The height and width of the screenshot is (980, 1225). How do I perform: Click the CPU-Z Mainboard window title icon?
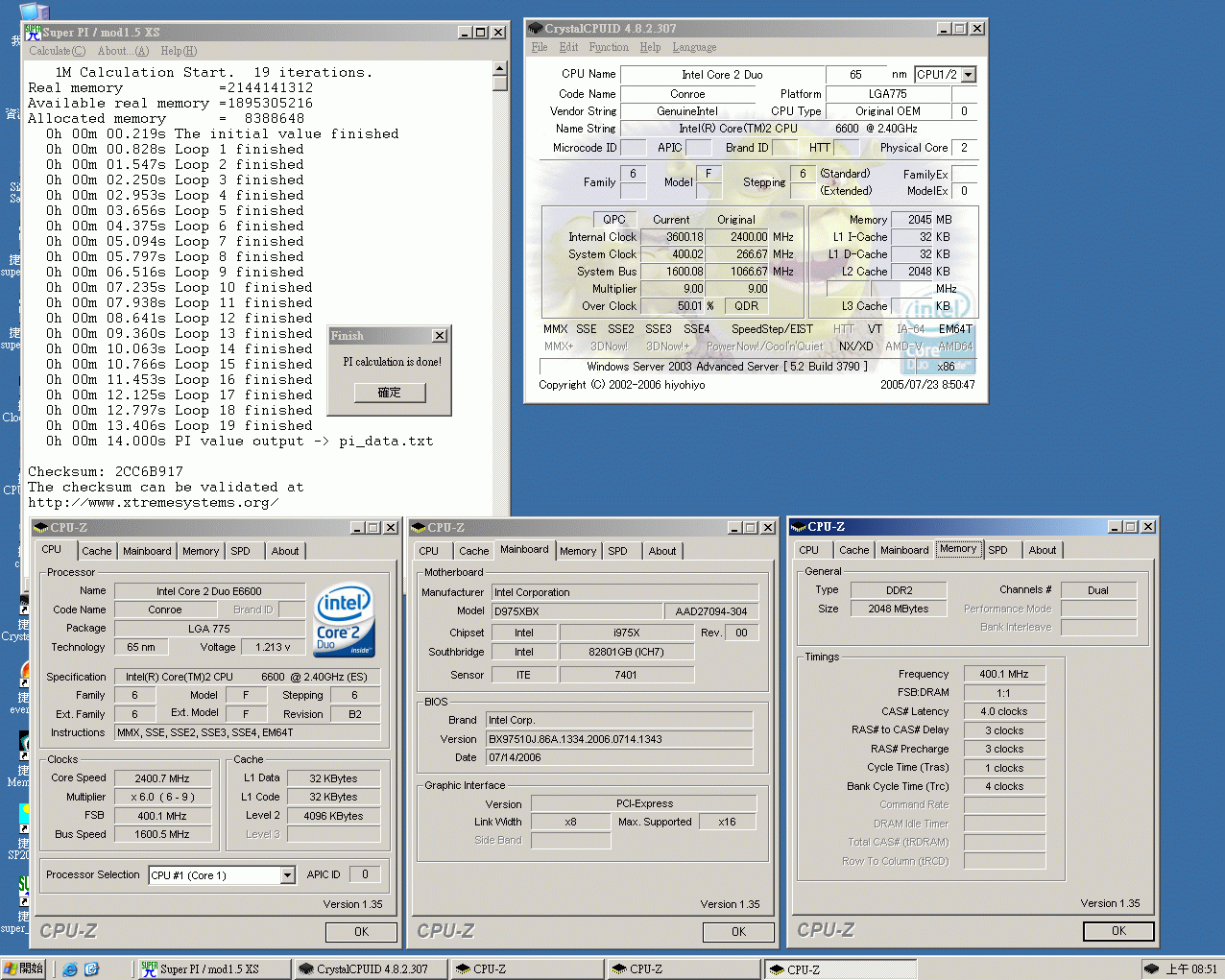[419, 528]
